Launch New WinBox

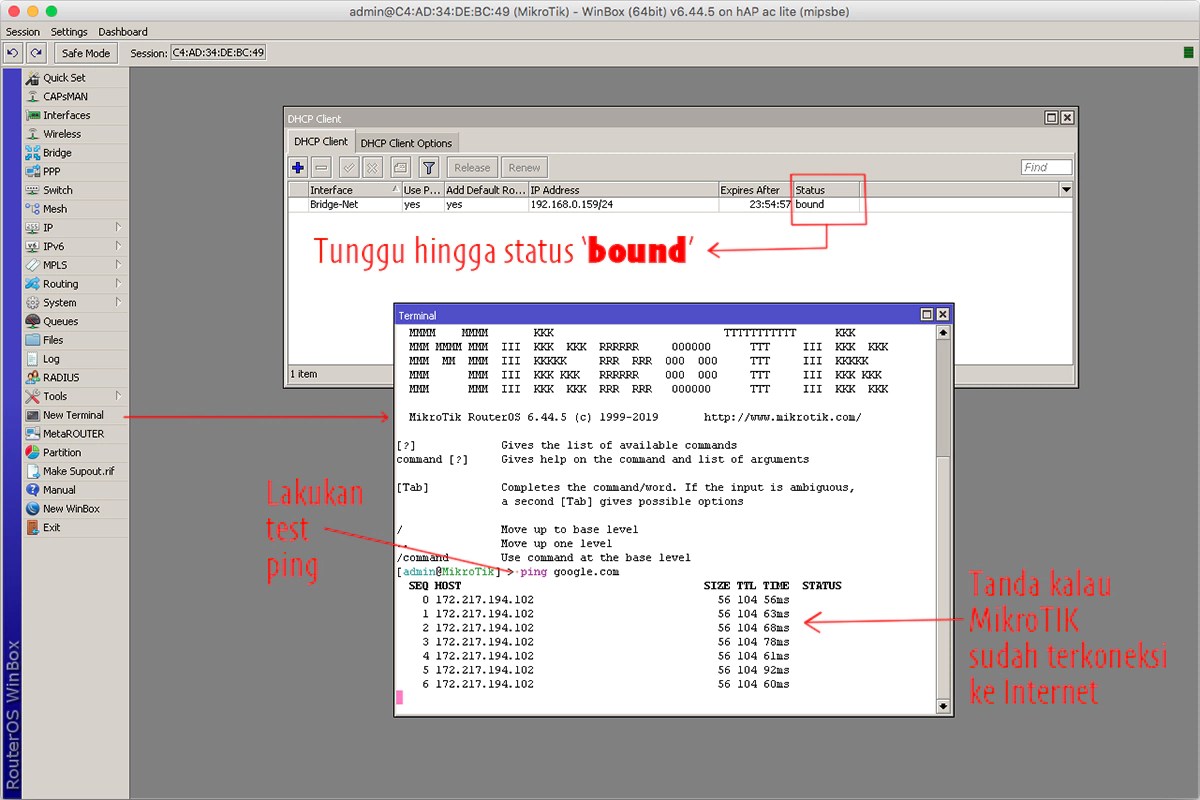pos(76,509)
